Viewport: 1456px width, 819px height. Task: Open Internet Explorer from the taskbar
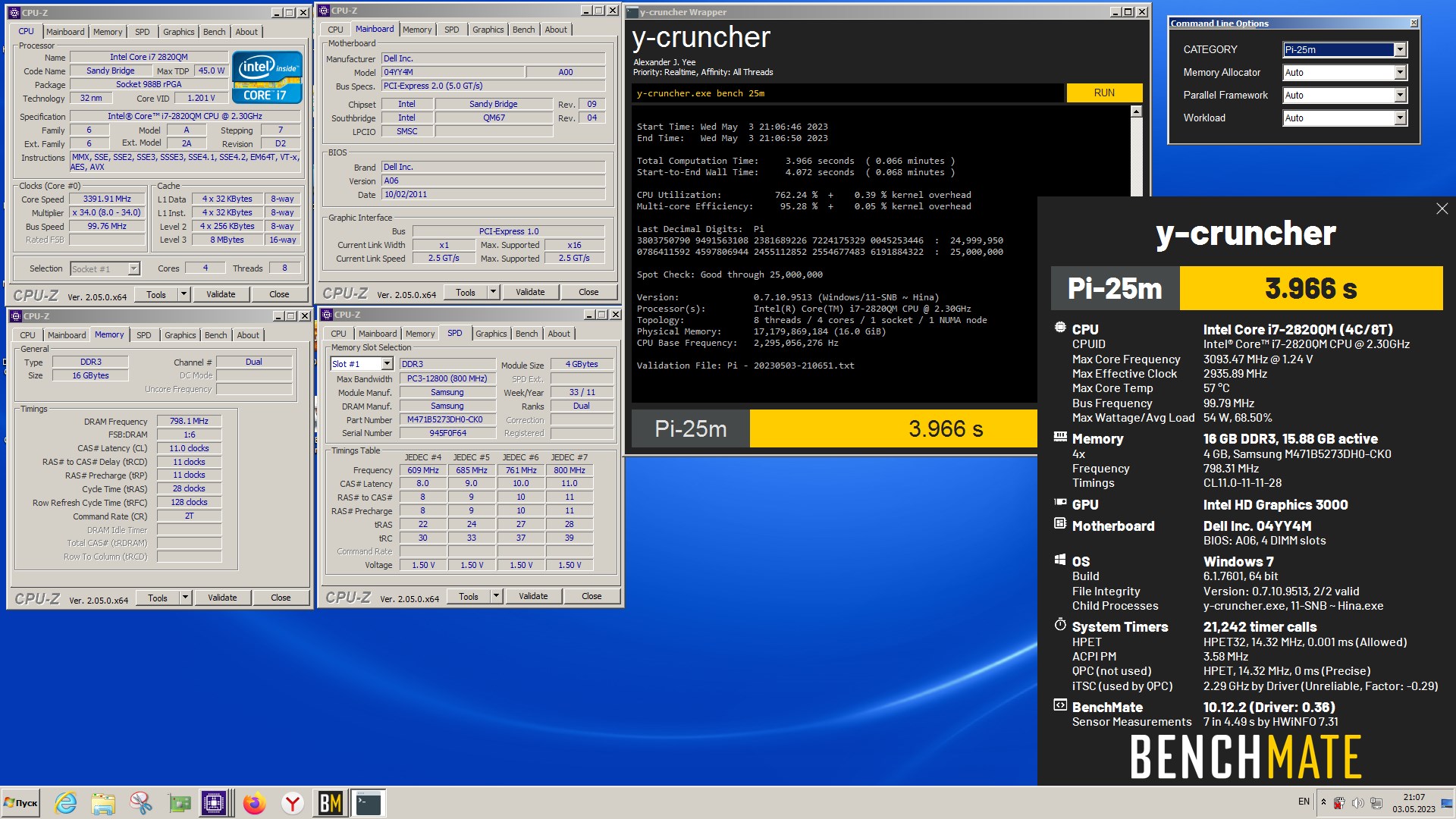(x=66, y=803)
